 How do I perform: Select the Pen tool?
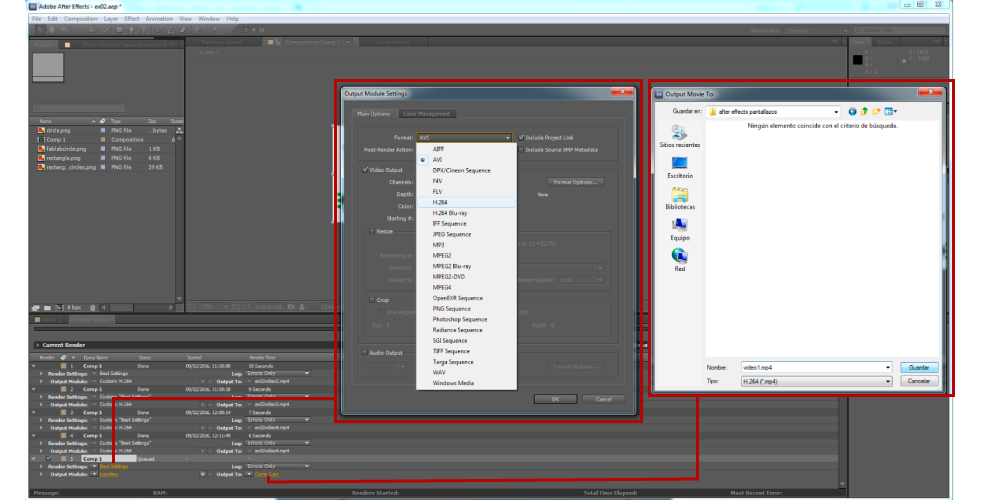coord(131,29)
